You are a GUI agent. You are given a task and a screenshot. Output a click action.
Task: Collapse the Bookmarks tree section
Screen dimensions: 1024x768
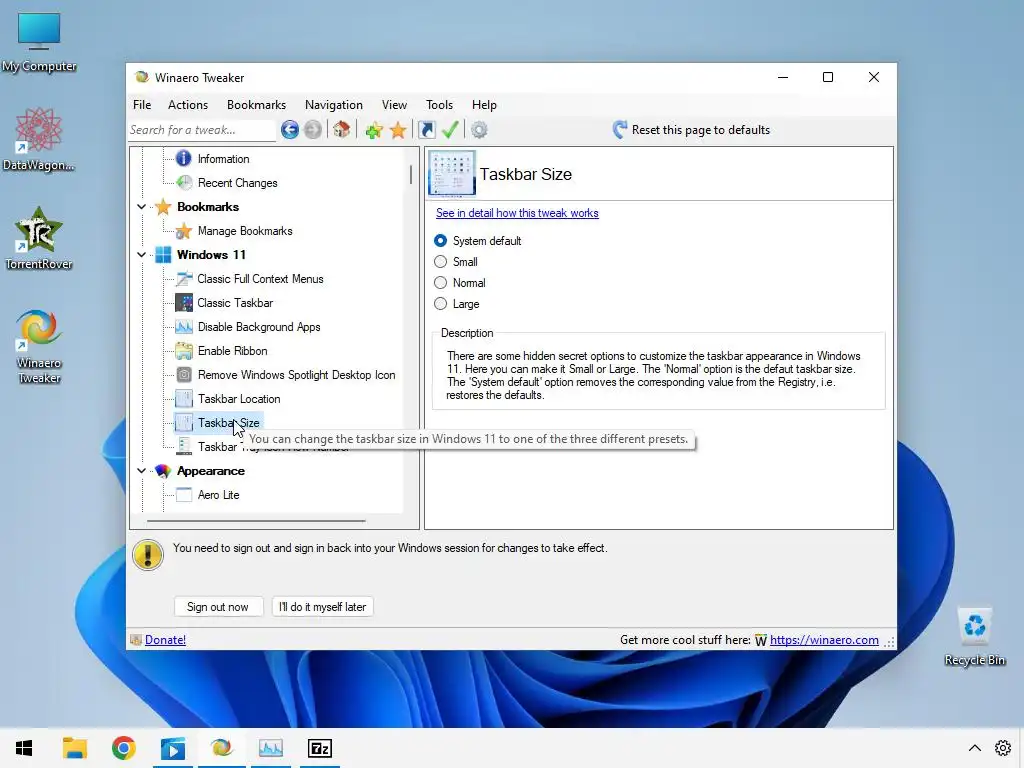[141, 206]
